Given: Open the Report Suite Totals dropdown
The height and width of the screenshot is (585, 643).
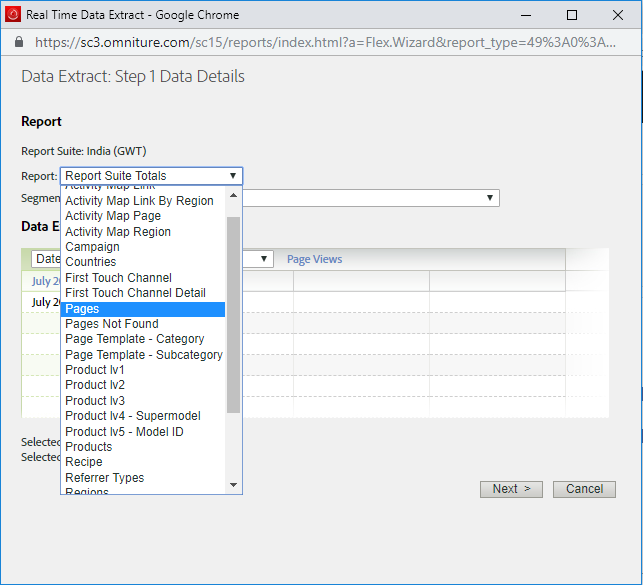Looking at the screenshot, I should (x=151, y=176).
